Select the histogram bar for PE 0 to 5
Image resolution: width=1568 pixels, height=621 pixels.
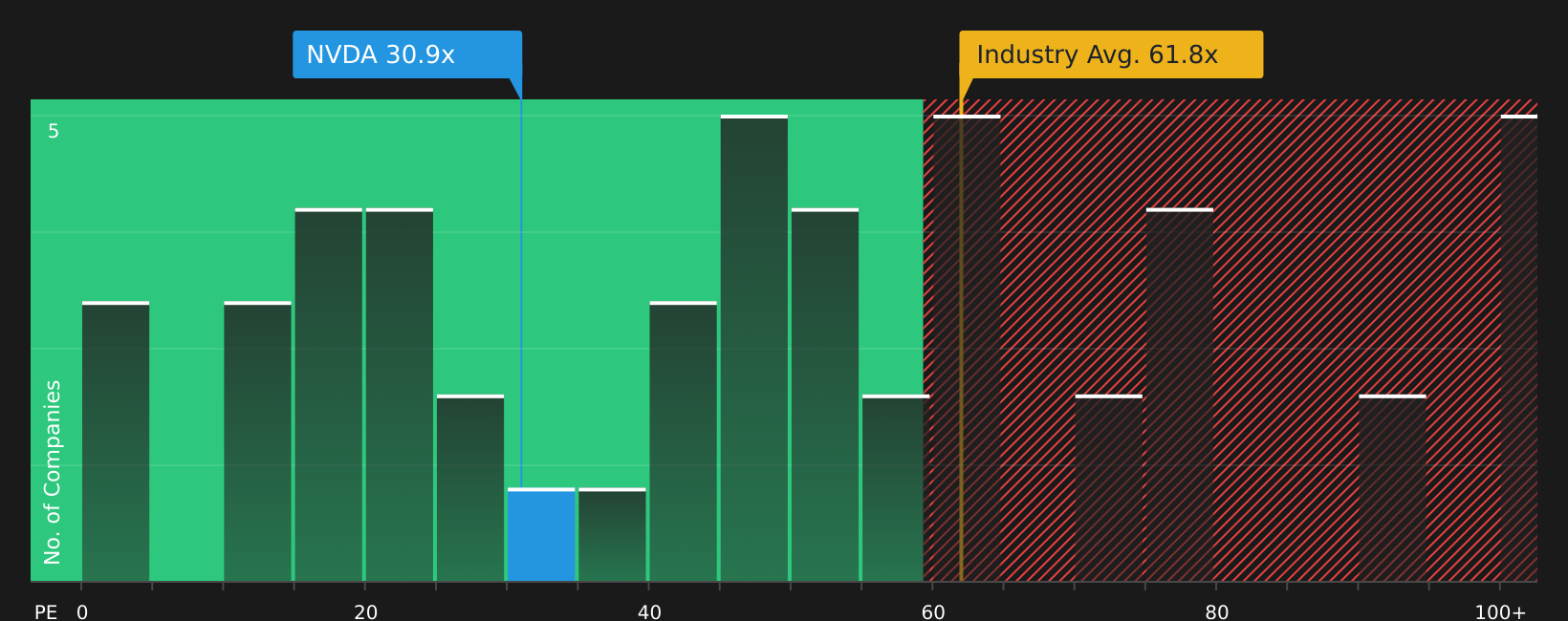click(x=116, y=441)
